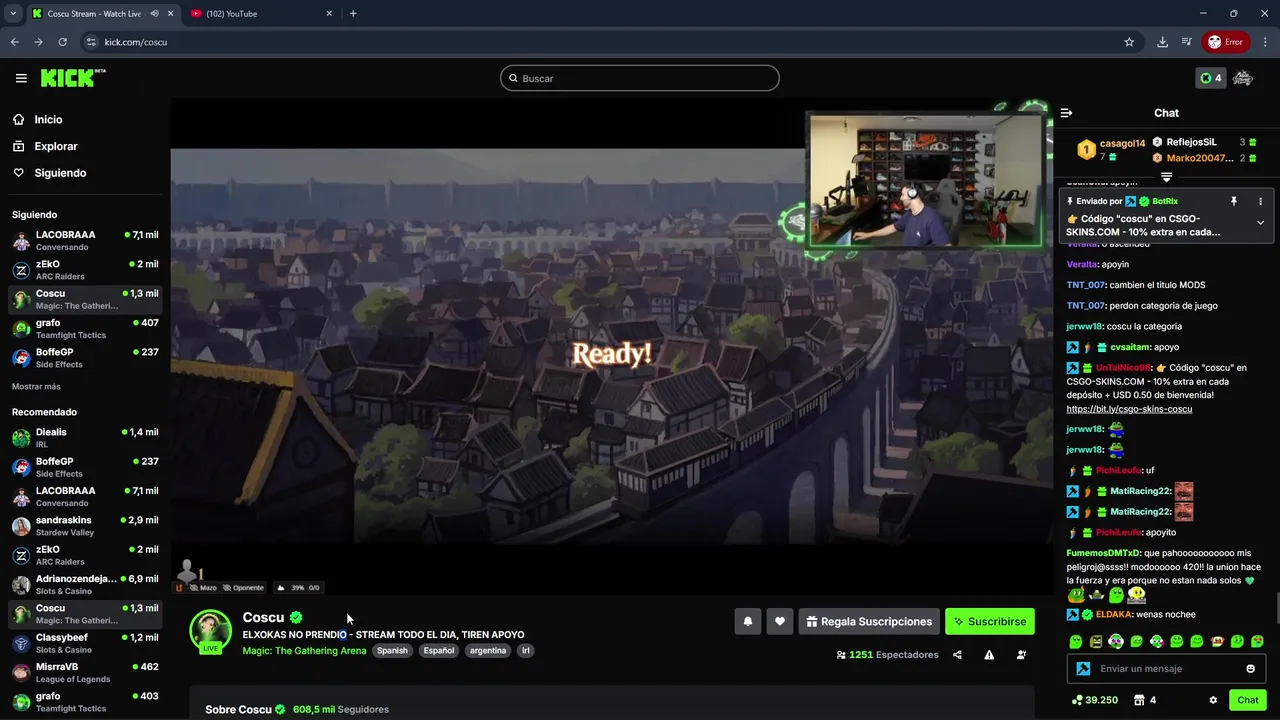Screen dimensions: 1280x720
Task: Open MisrraVB League of Legends channel
Action: tap(85, 672)
